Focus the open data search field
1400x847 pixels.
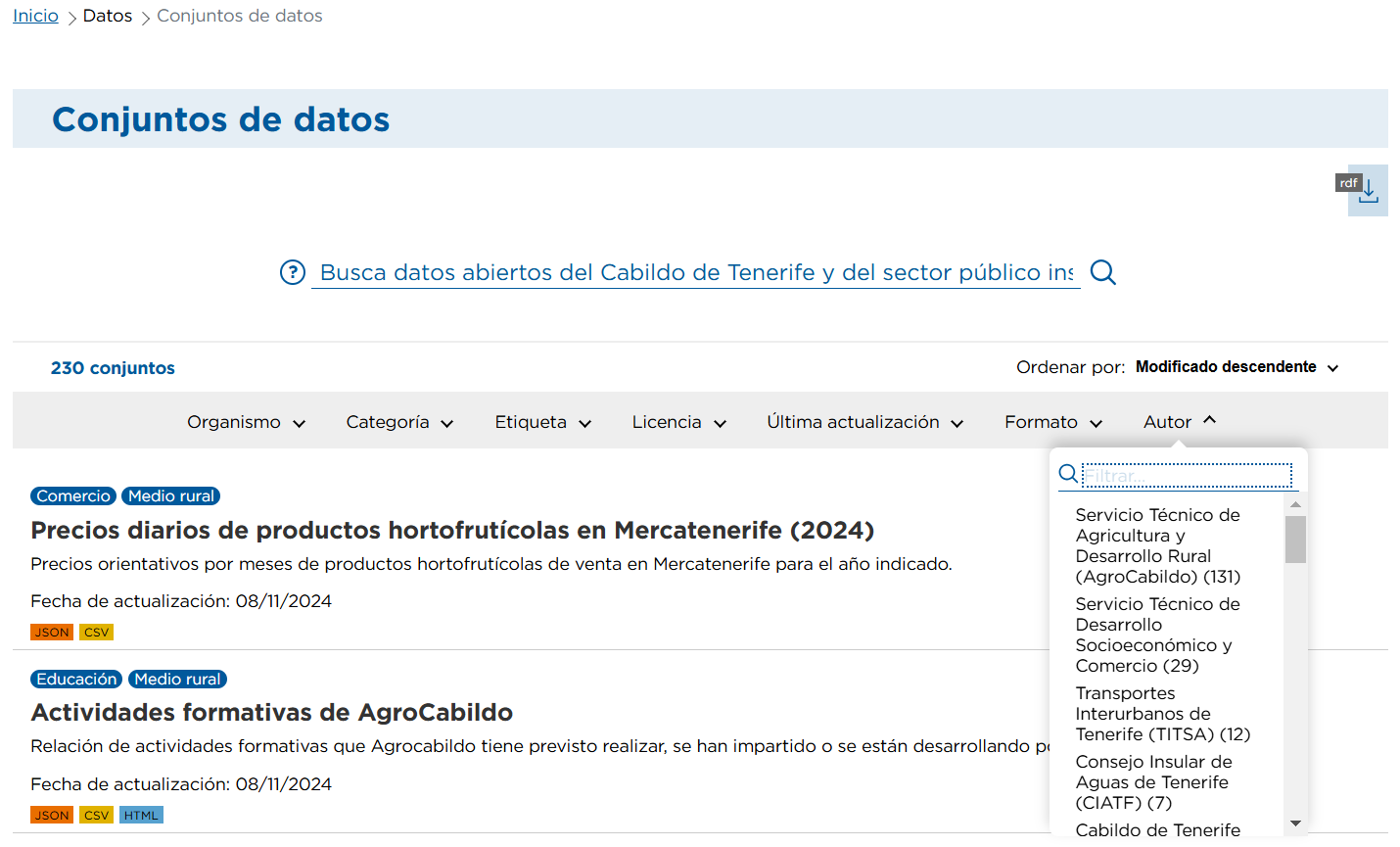696,272
